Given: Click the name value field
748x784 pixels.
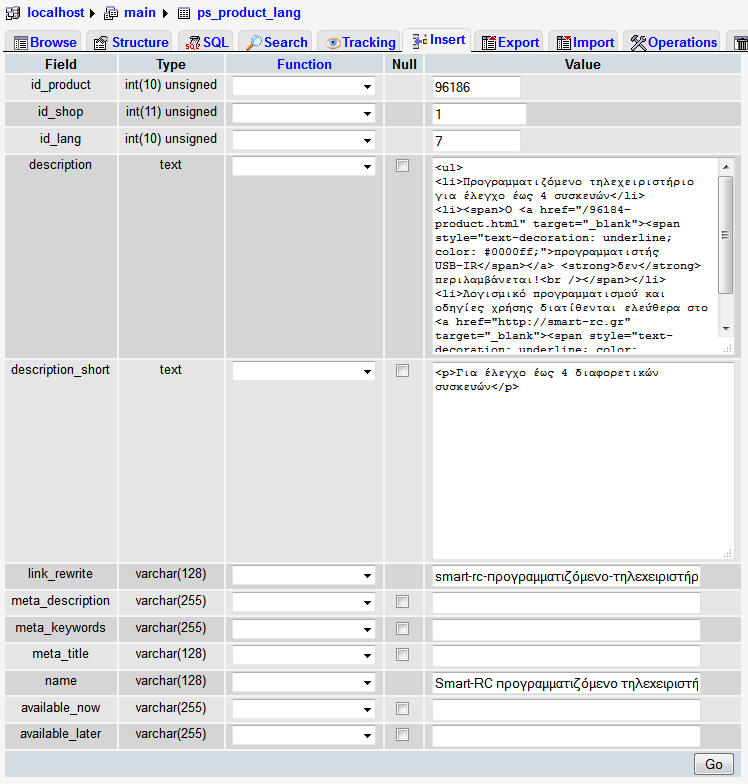Looking at the screenshot, I should point(566,683).
